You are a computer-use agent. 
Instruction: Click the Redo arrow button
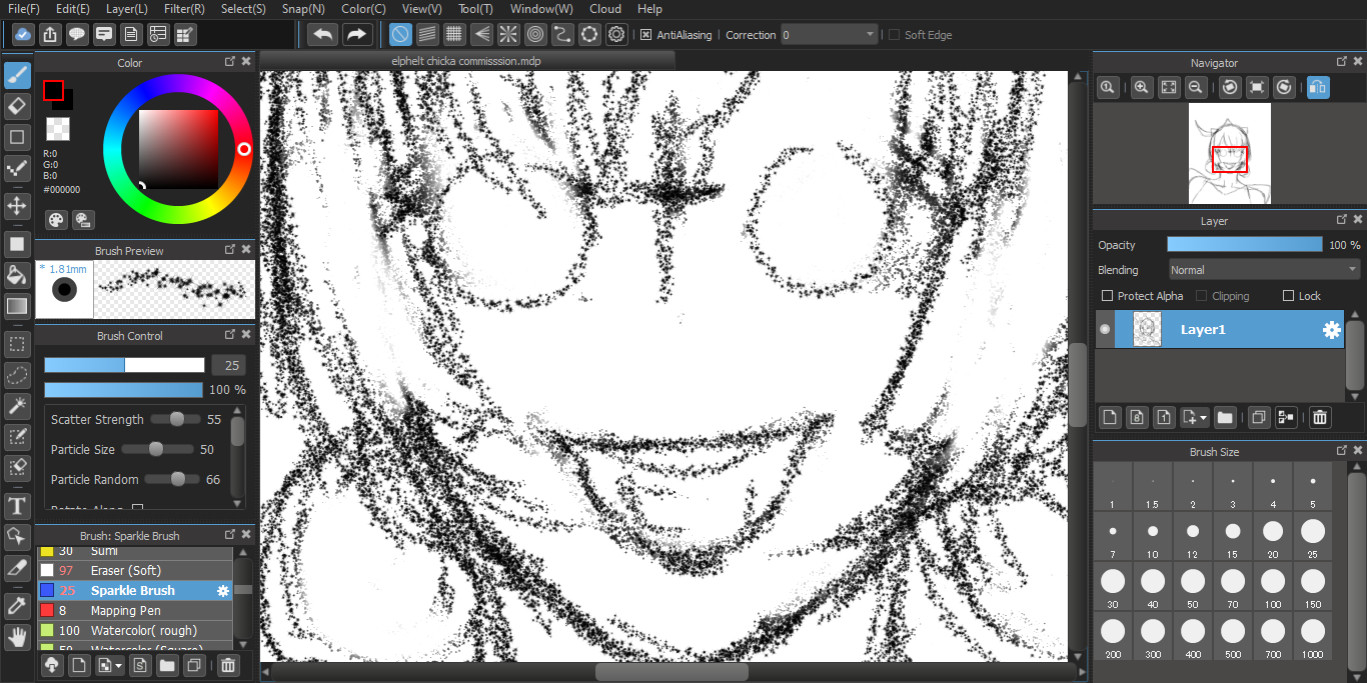coord(356,34)
